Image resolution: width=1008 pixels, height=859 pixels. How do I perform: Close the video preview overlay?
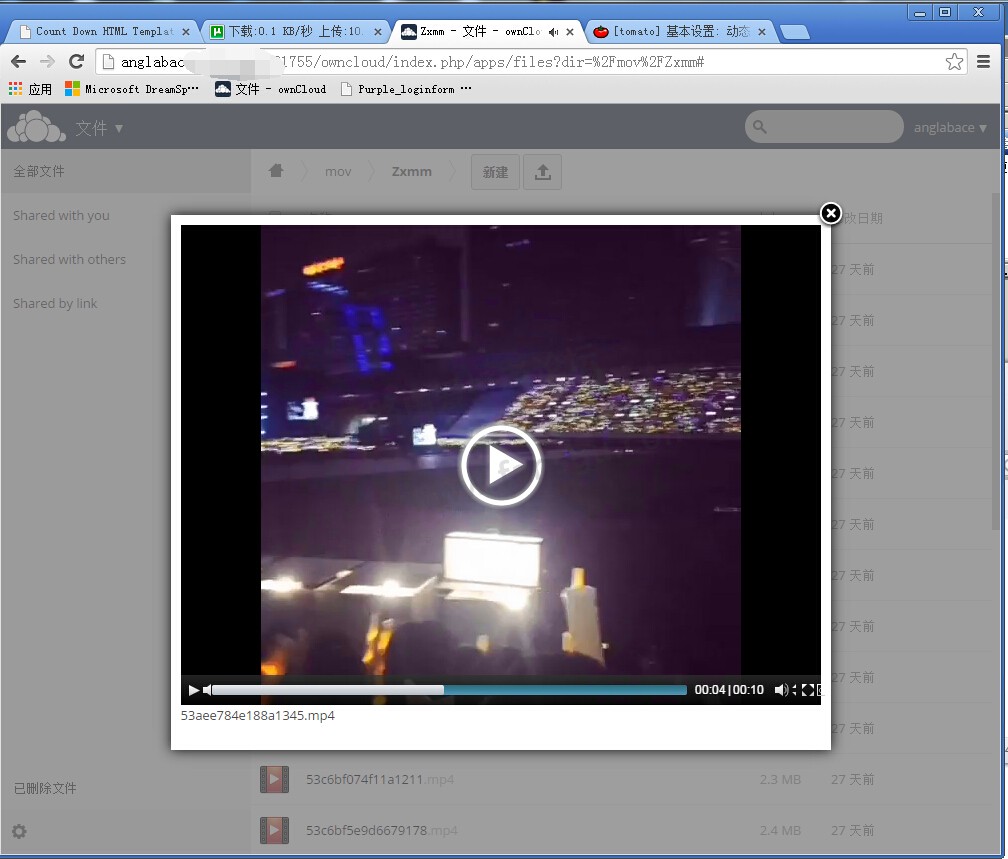click(831, 213)
